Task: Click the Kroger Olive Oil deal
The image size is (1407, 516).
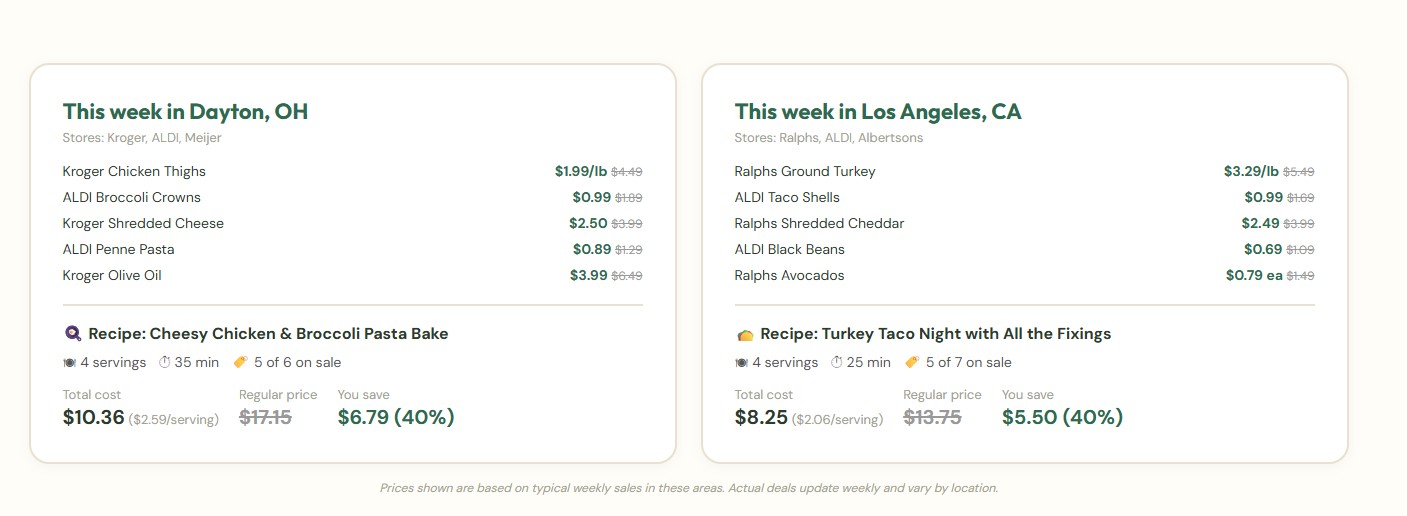Action: (112, 275)
